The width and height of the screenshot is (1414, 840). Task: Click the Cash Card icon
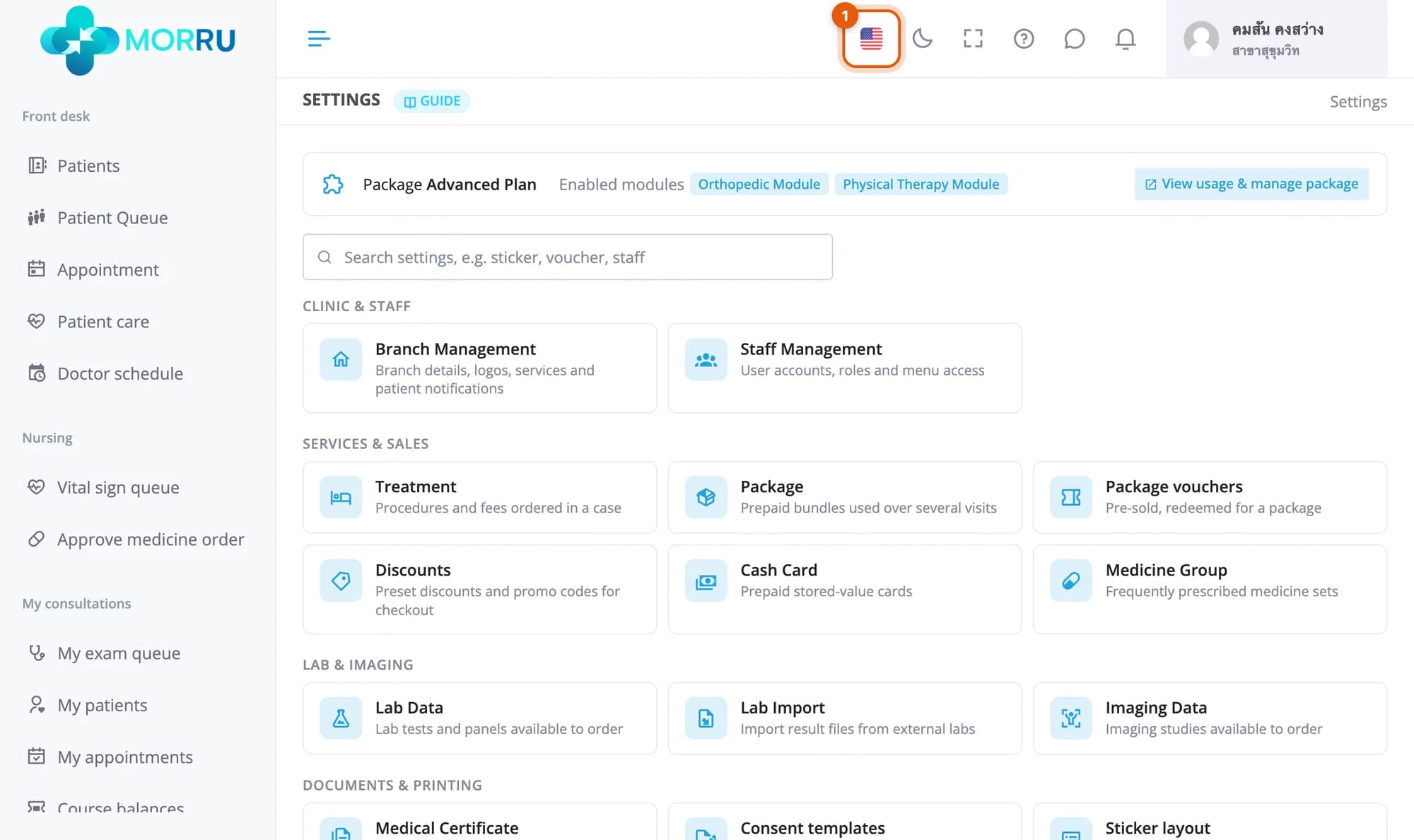pos(706,581)
